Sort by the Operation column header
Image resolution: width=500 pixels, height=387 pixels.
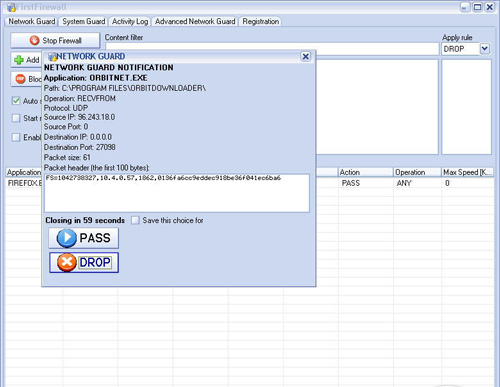[x=417, y=172]
